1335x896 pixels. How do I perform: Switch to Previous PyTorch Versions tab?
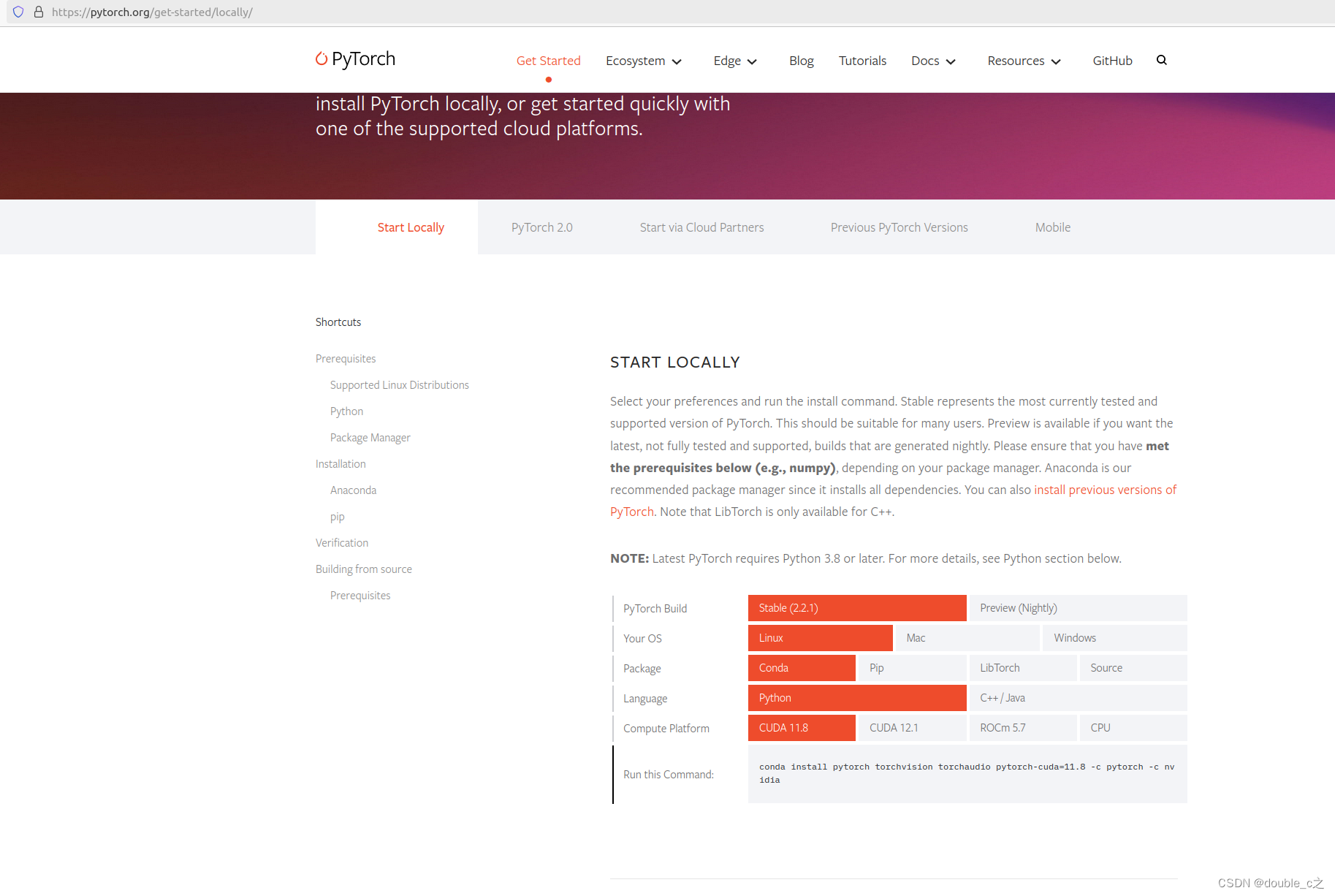click(899, 227)
